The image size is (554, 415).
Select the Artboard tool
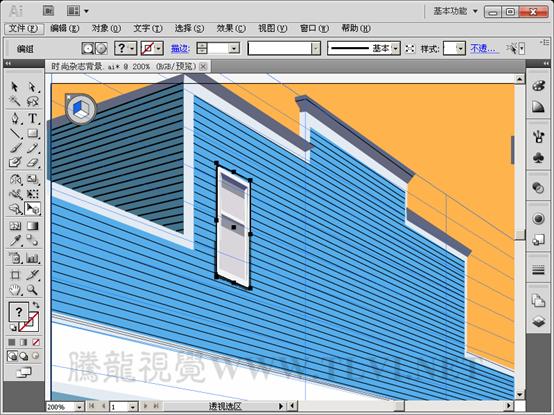coord(14,275)
